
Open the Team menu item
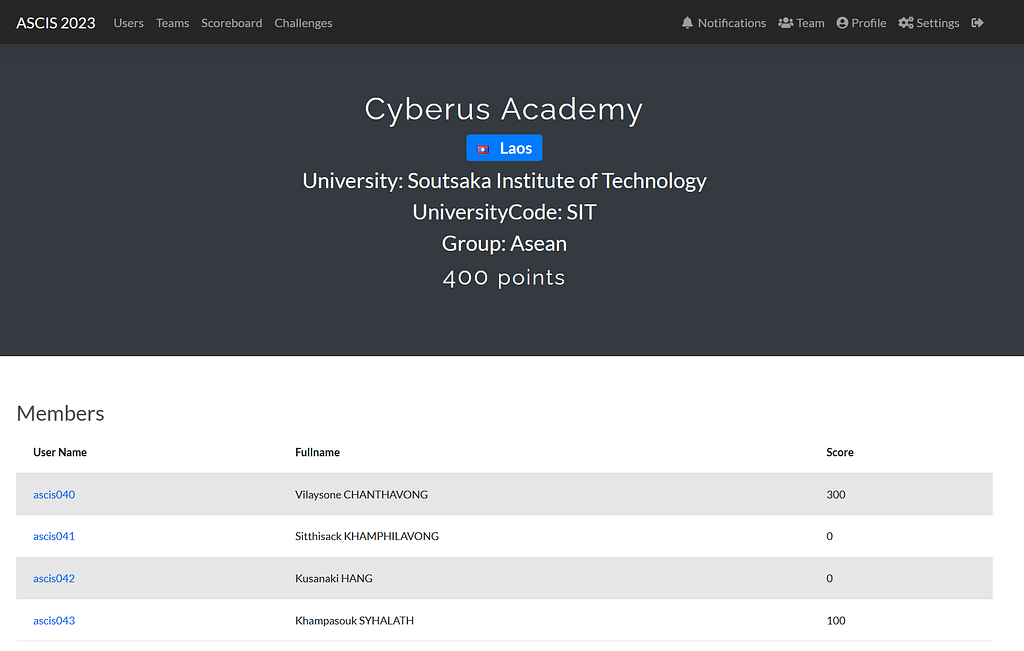coord(801,23)
